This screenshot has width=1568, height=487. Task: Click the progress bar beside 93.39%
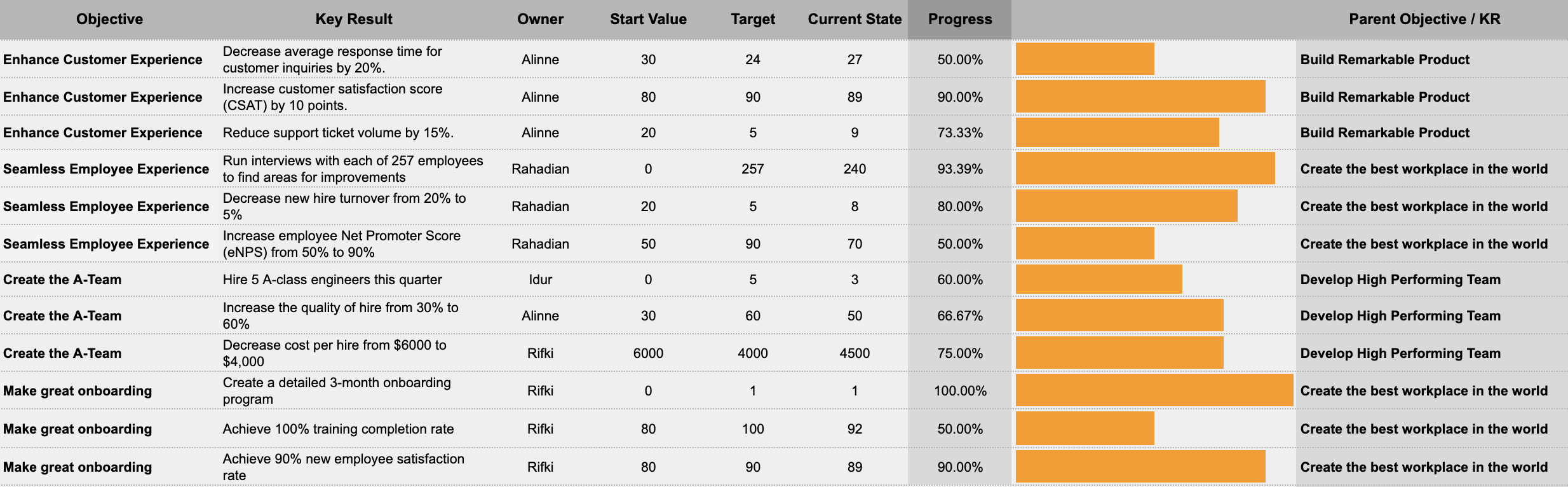tap(1145, 168)
